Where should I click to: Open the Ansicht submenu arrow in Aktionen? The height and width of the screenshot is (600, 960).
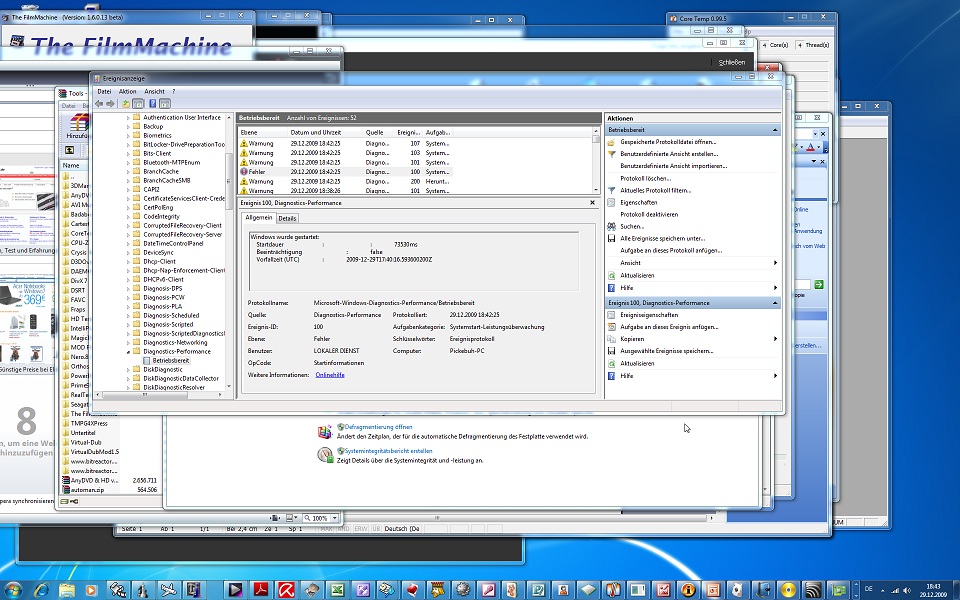[775, 263]
